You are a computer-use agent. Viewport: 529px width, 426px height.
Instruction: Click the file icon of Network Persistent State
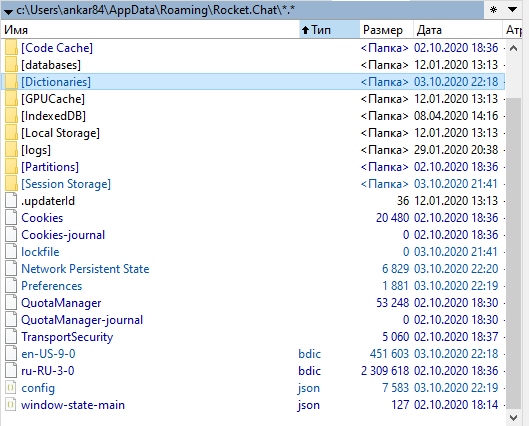pyautogui.click(x=11, y=269)
